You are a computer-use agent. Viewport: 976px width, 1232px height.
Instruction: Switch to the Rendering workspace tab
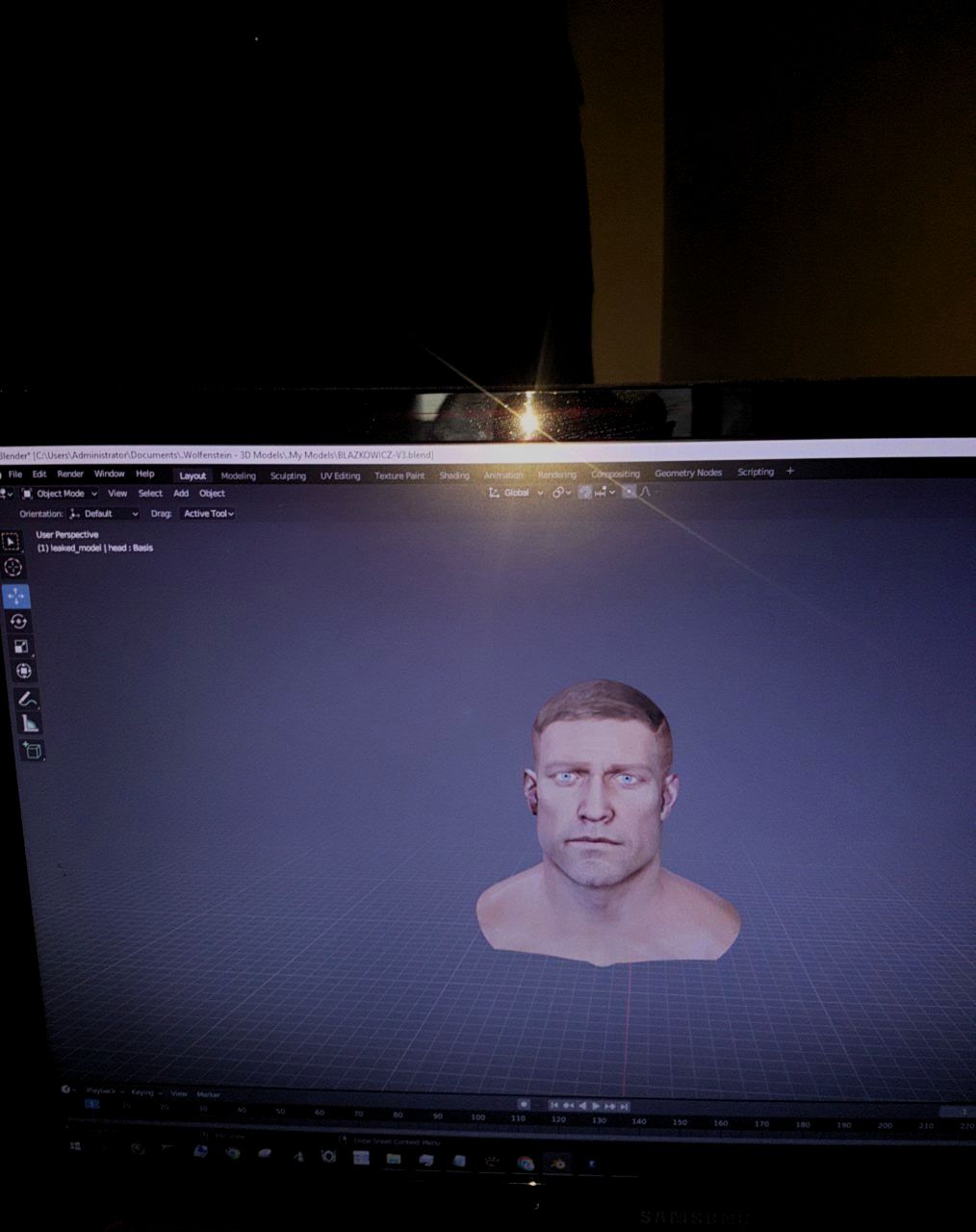(x=556, y=475)
